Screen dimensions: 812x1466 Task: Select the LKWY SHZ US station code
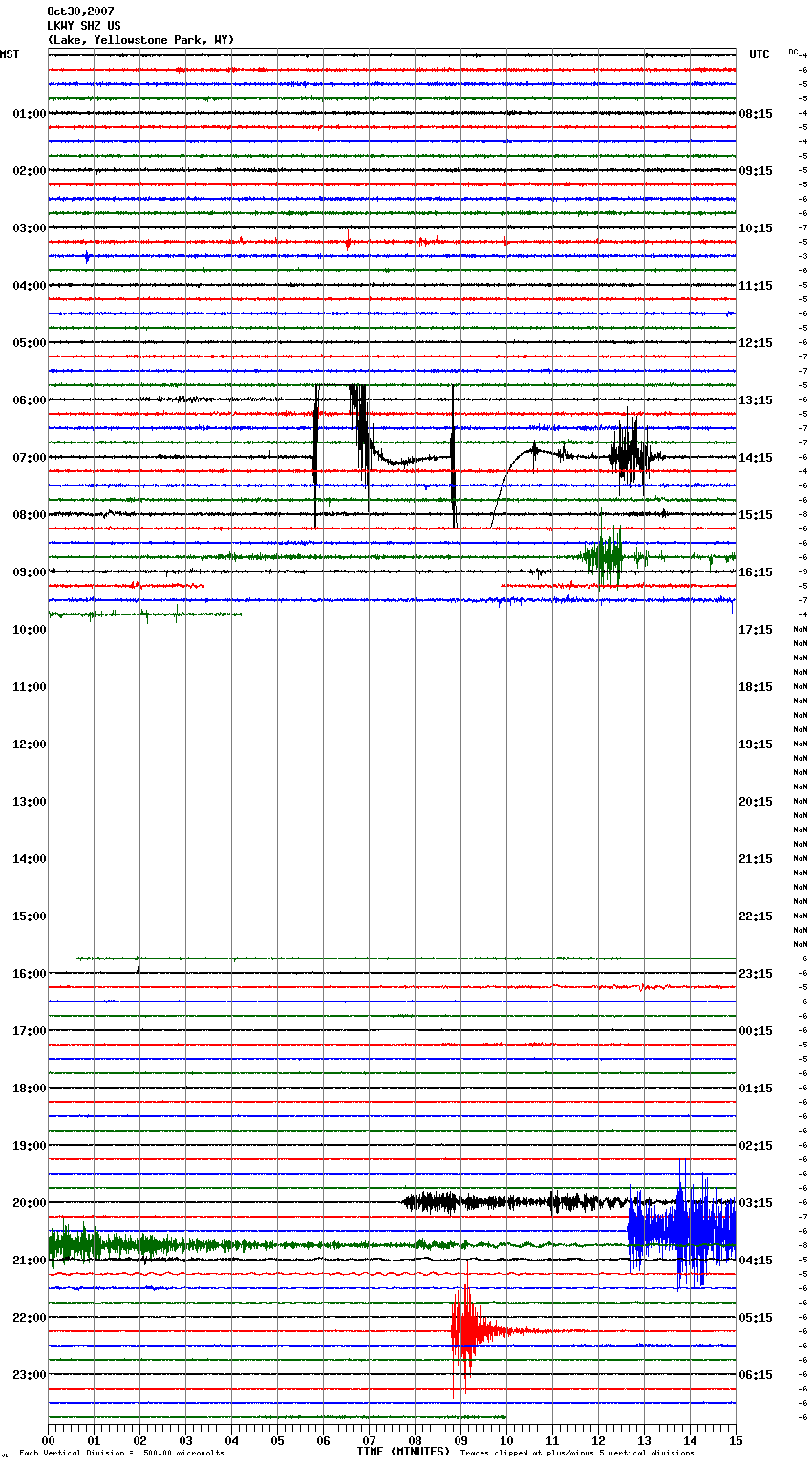point(84,26)
